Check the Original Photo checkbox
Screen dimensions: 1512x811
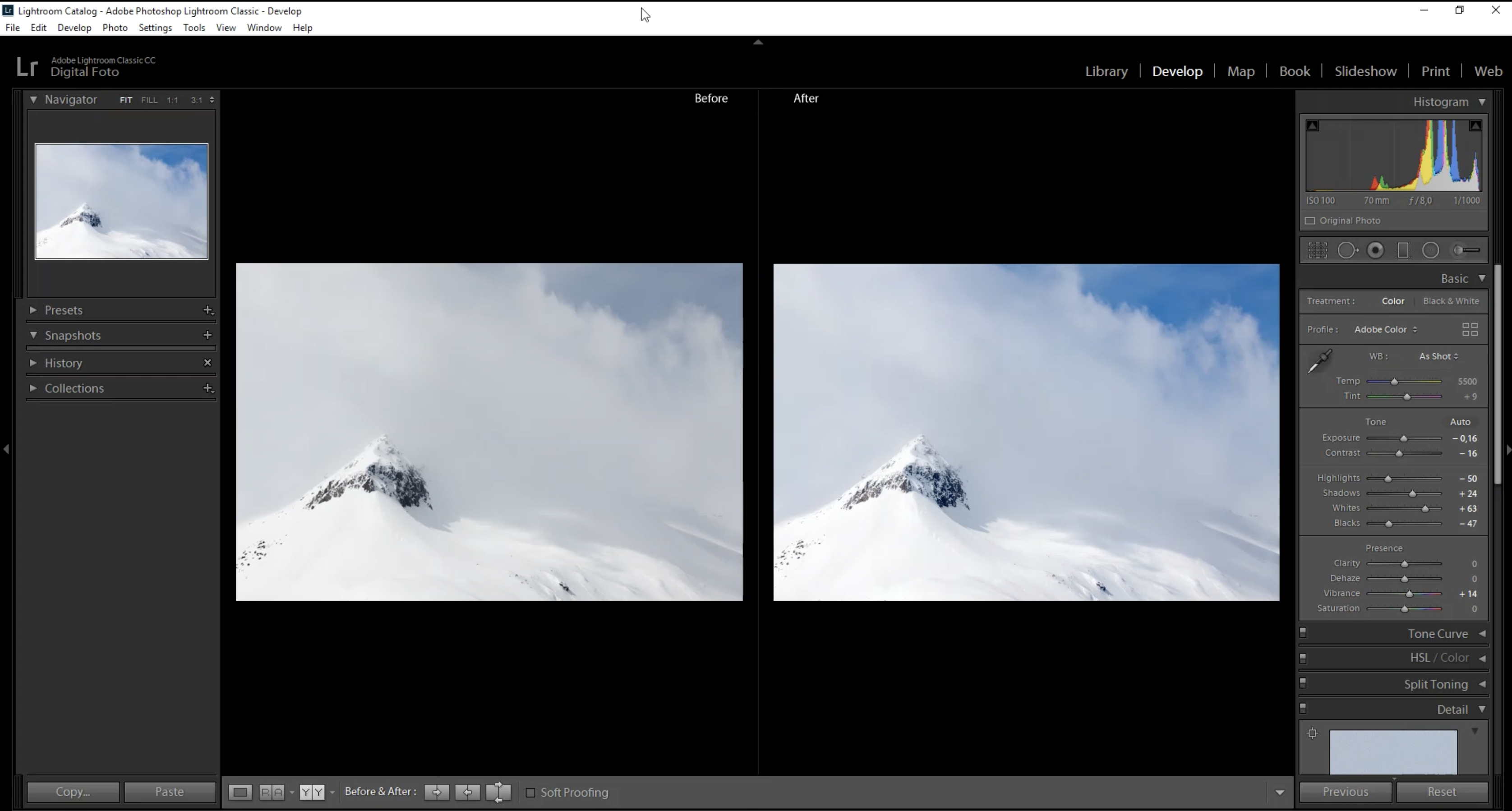1310,221
